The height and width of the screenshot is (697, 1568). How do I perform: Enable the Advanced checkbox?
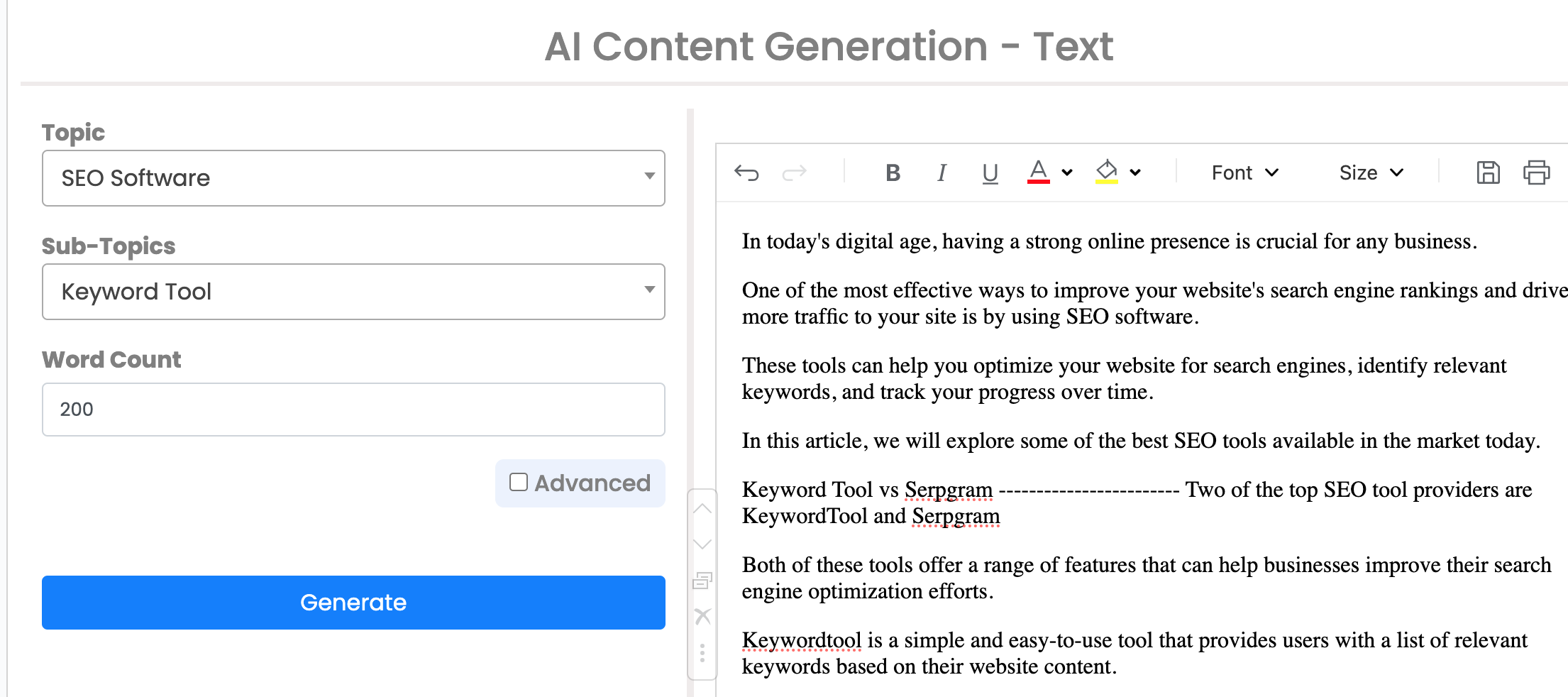(519, 483)
